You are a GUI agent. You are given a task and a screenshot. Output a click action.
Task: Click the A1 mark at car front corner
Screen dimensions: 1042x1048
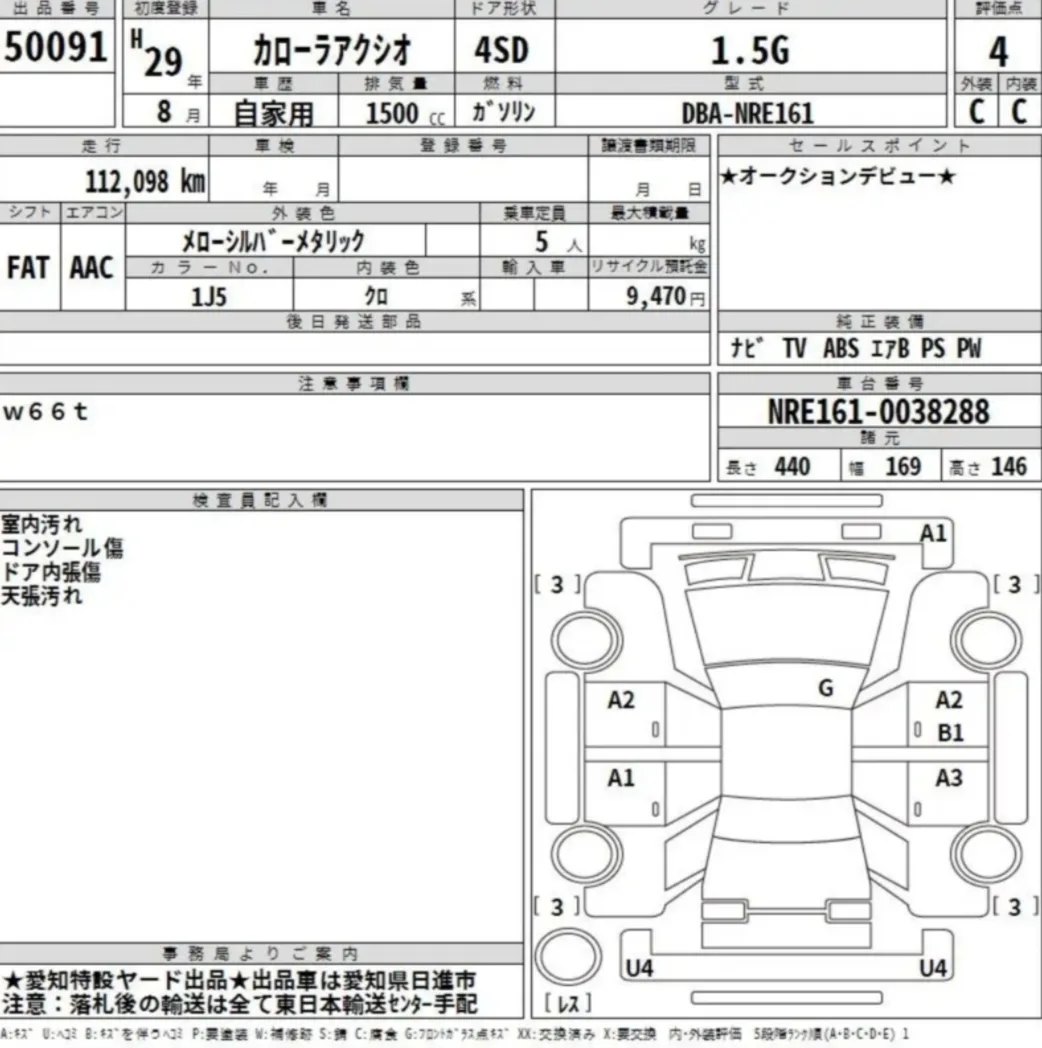click(x=933, y=533)
